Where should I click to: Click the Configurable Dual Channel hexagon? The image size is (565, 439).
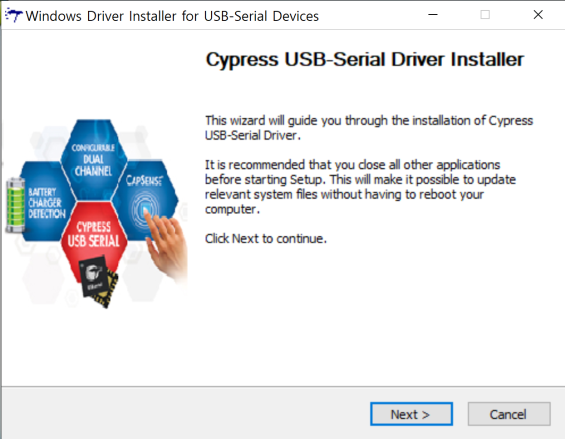pos(94,159)
